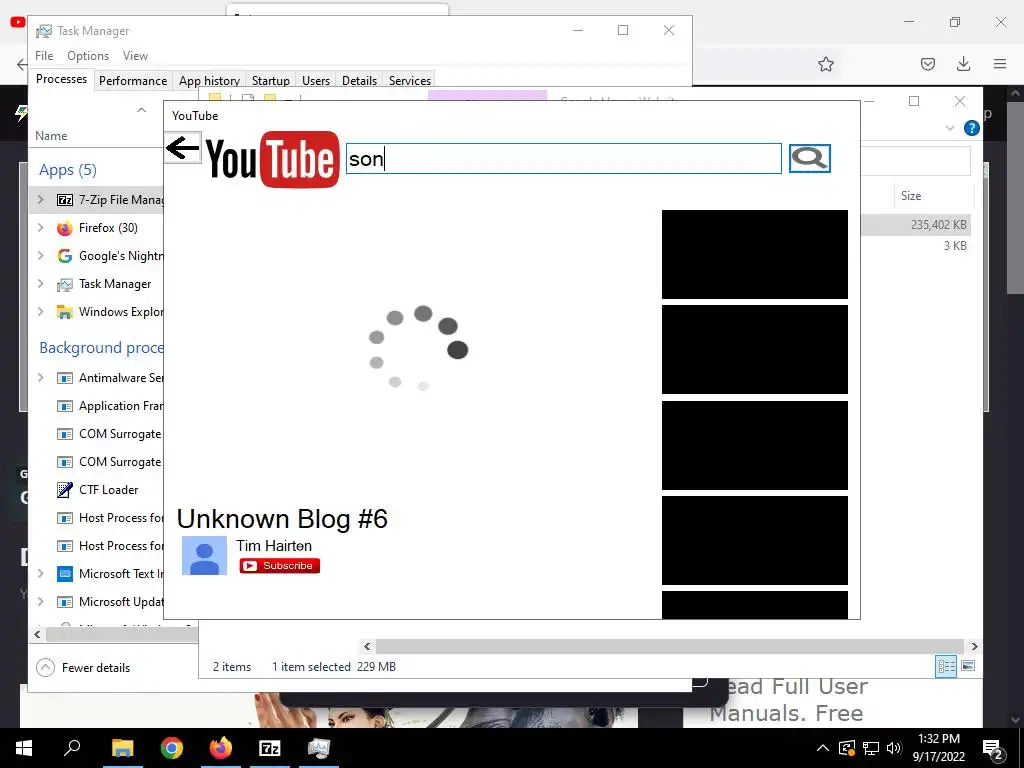Screen dimensions: 1024x768
Task: Click Tim Hairten's channel avatar
Action: [204, 556]
